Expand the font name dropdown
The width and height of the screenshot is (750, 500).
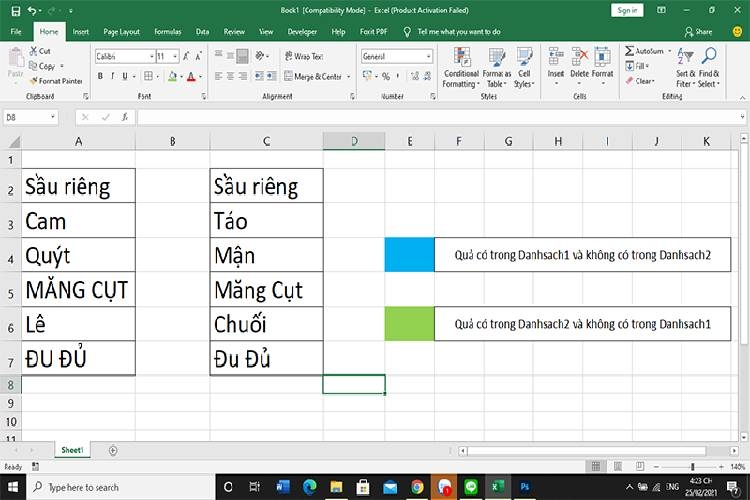[152, 56]
